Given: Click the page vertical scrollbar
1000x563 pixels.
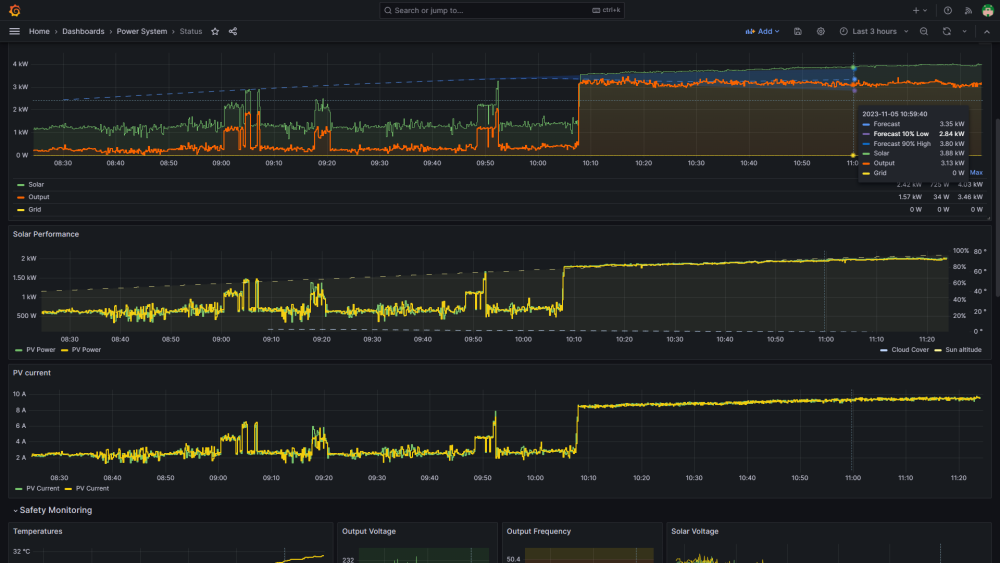Looking at the screenshot, I should [997, 207].
